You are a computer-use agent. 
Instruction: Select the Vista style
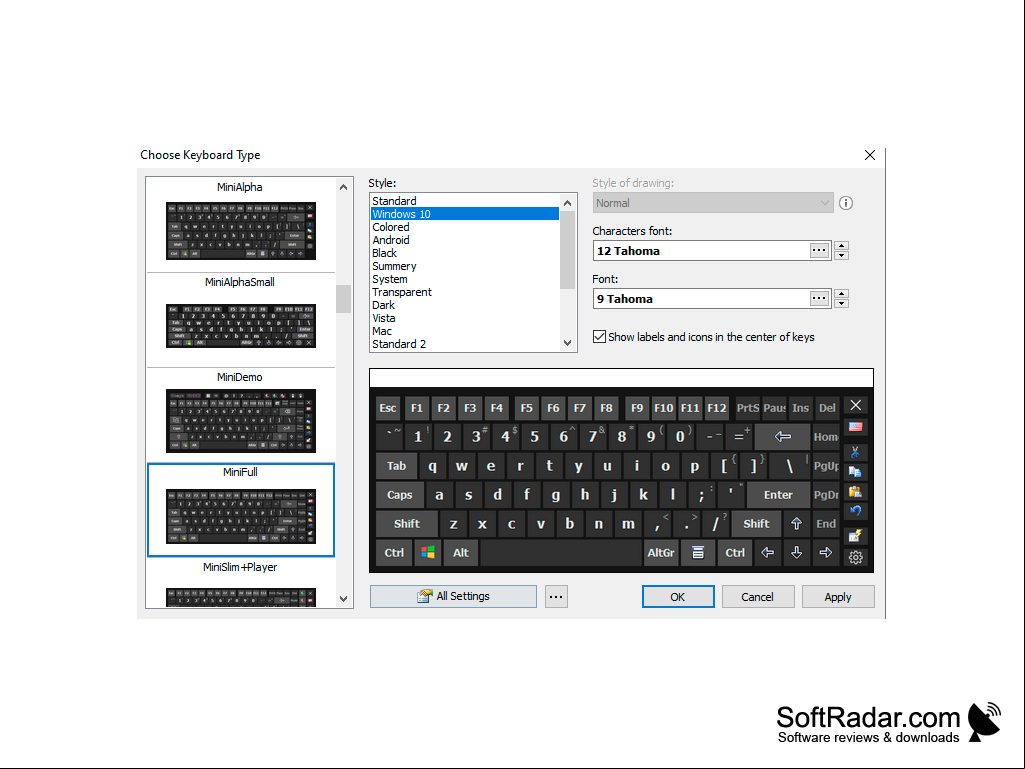pos(465,318)
